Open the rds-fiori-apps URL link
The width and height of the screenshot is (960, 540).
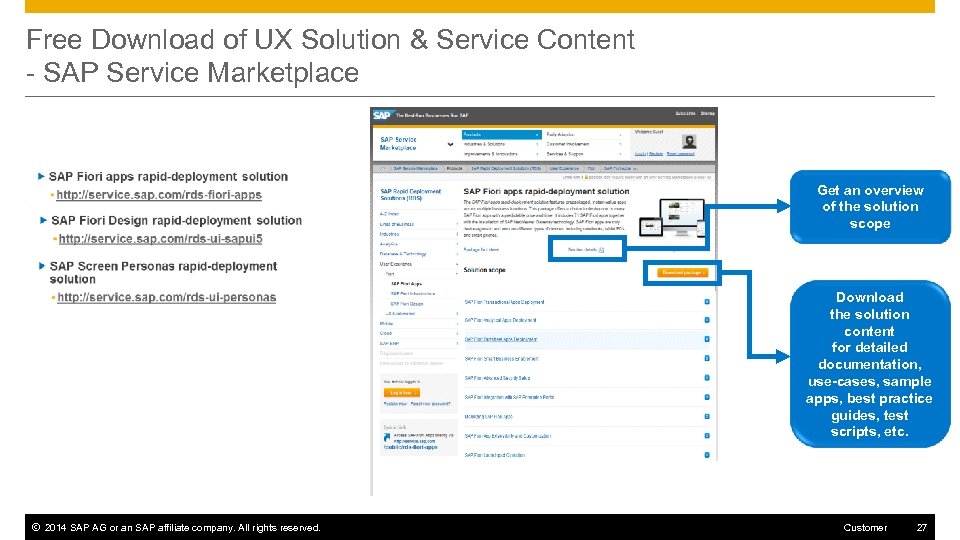pyautogui.click(x=159, y=195)
